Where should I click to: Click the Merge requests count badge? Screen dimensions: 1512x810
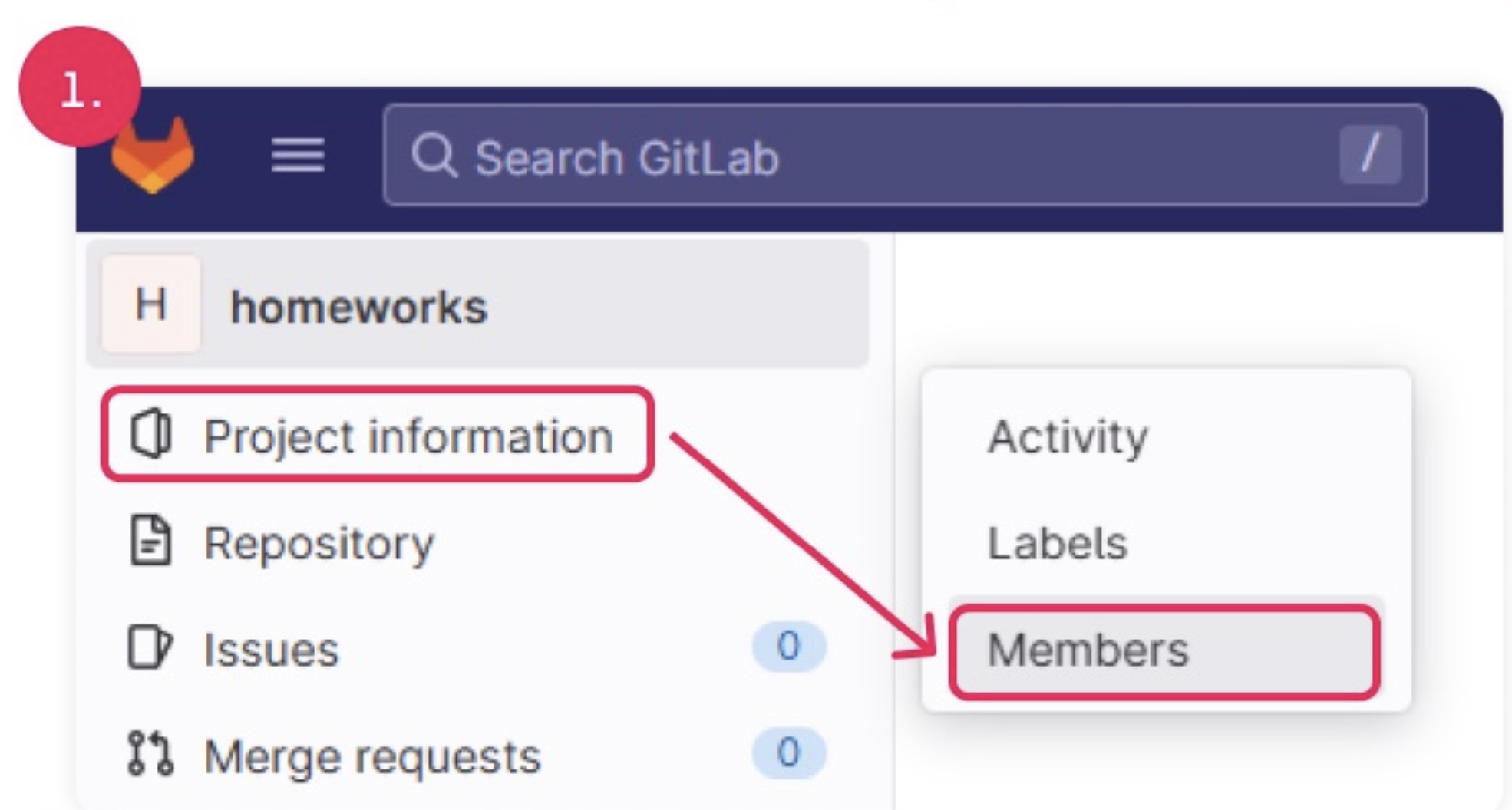click(788, 753)
